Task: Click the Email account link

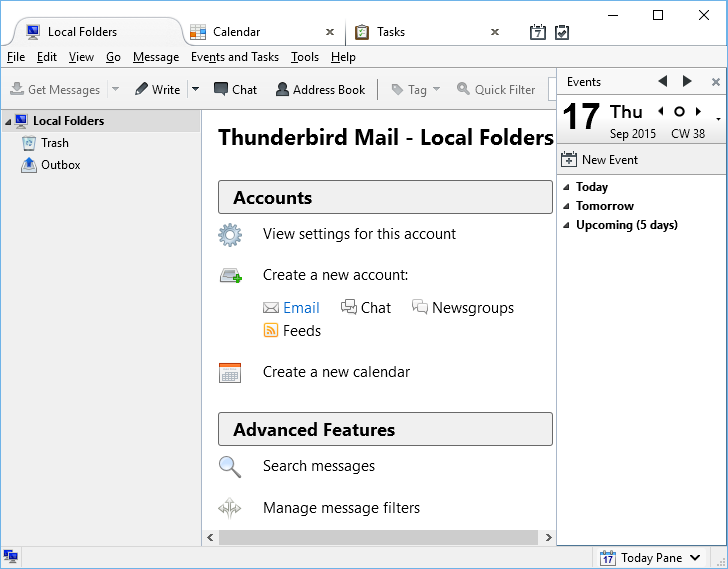Action: pyautogui.click(x=301, y=308)
